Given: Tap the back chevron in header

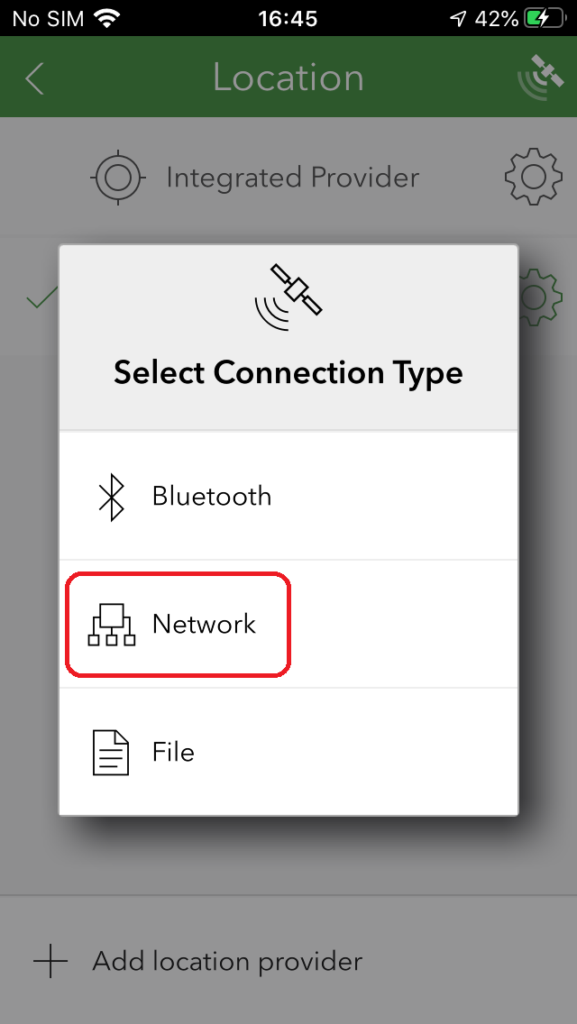Looking at the screenshot, I should (x=34, y=79).
